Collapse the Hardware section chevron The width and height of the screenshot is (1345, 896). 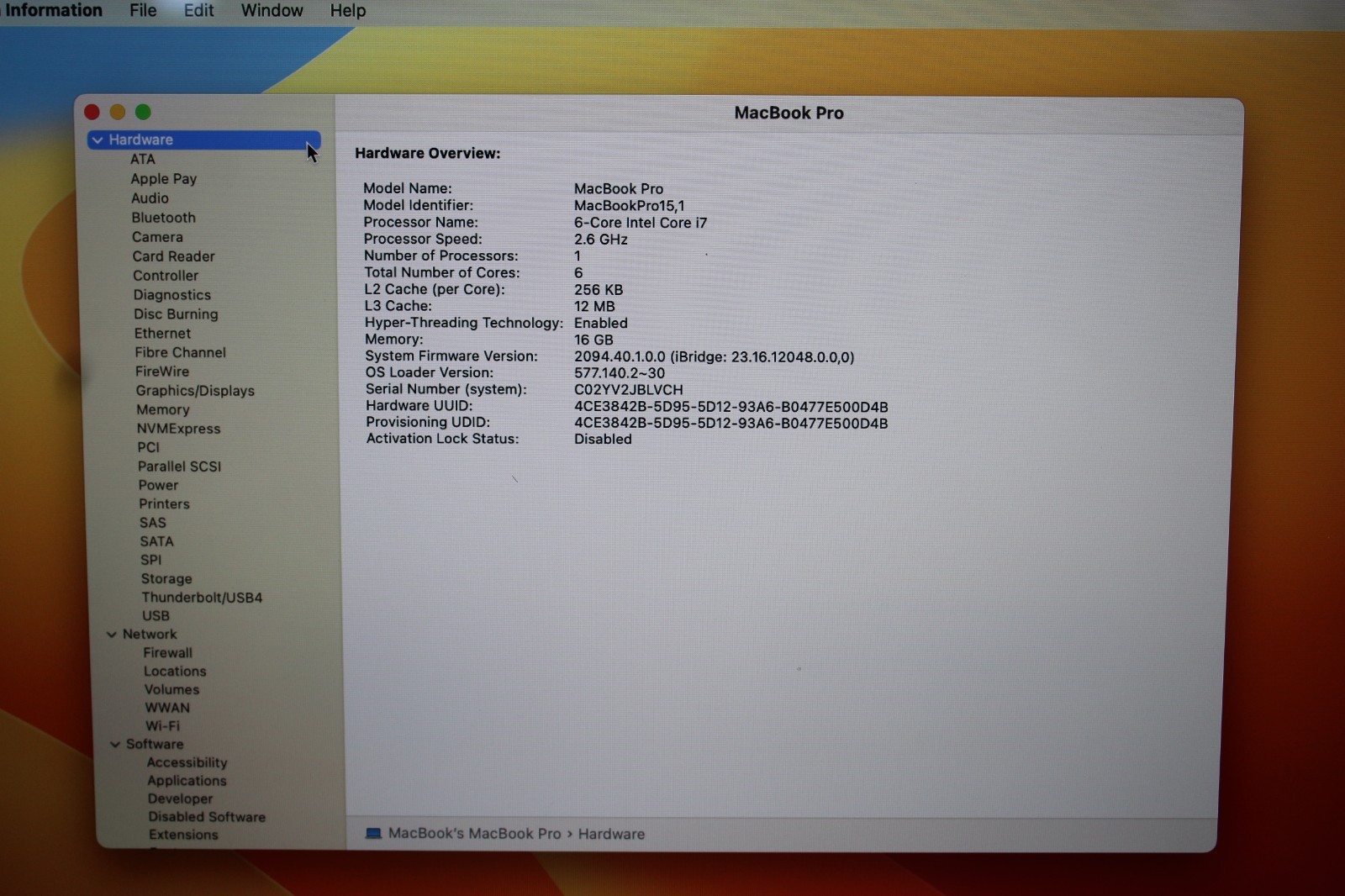click(98, 140)
